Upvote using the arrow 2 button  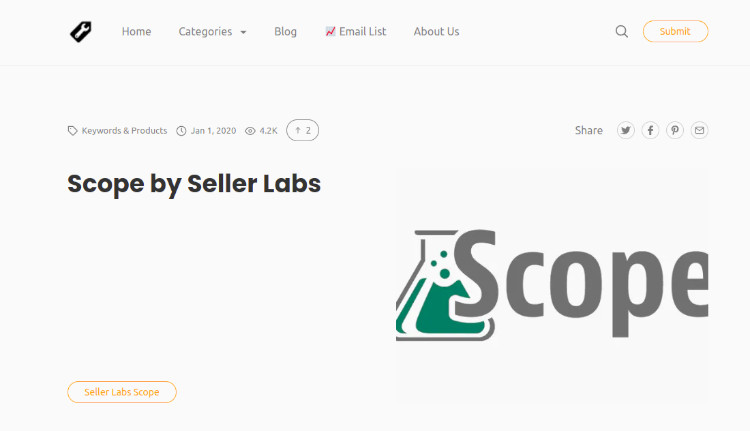pos(302,130)
